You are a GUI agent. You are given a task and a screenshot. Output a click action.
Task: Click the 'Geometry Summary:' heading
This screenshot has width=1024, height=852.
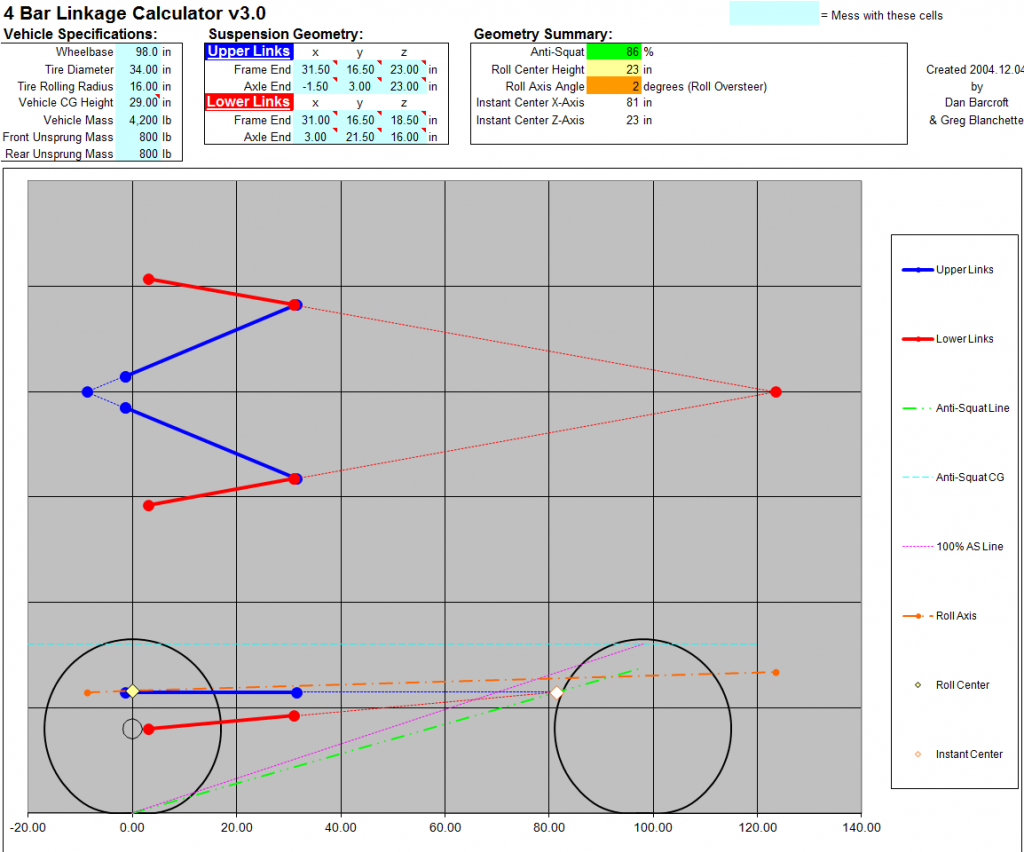(x=543, y=34)
